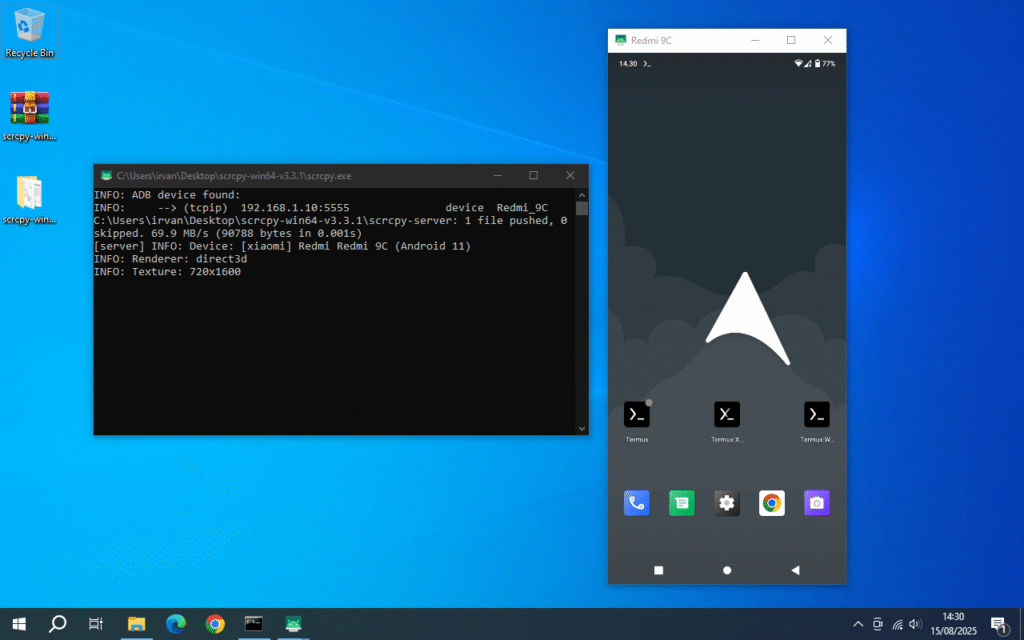Screen dimensions: 1024x640
Task: Select the Recycle Bin desktop icon
Action: coord(29,32)
